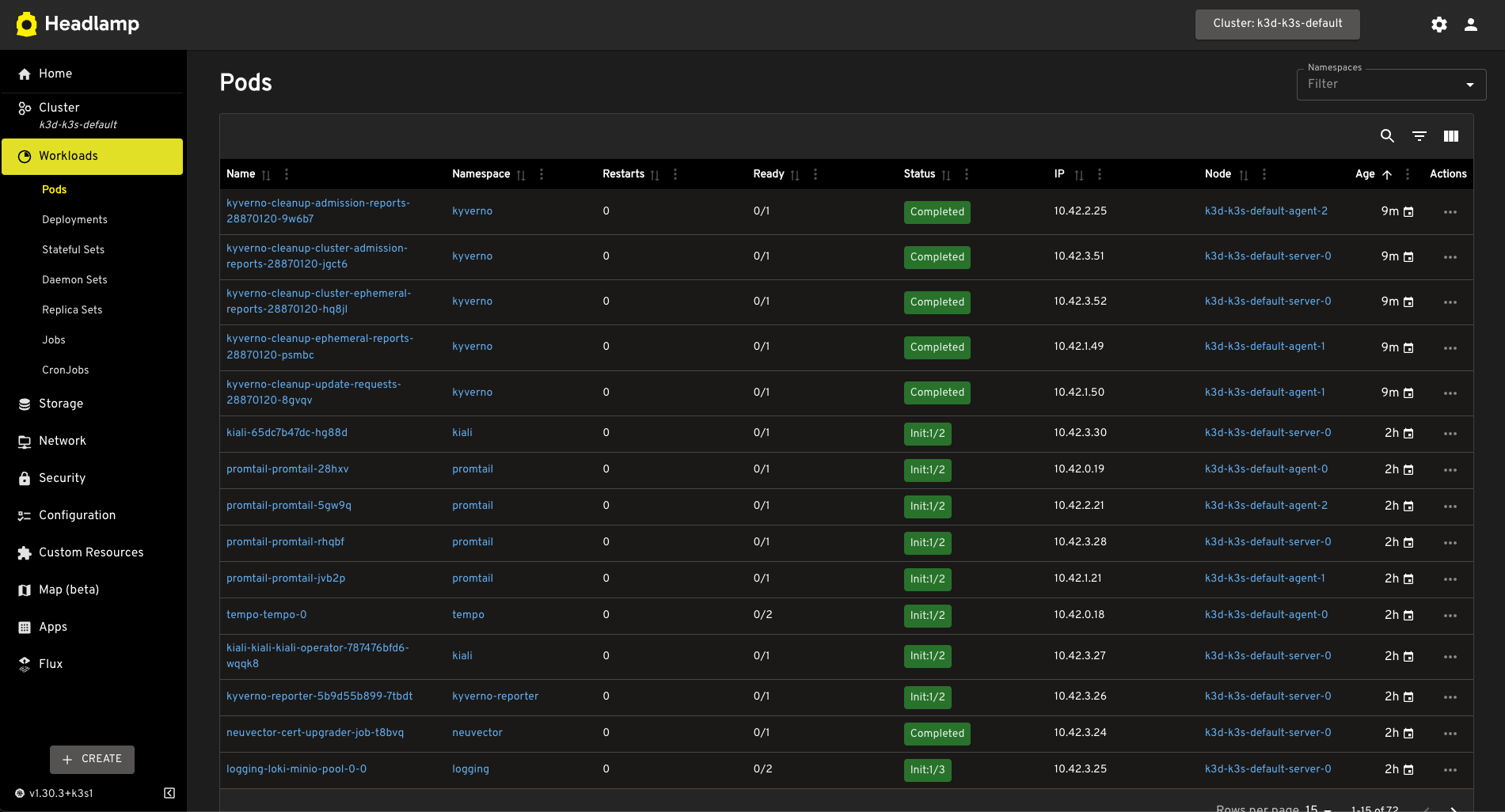Click the Cluster: k3d-k3s-default button
1505x812 pixels.
(1277, 24)
